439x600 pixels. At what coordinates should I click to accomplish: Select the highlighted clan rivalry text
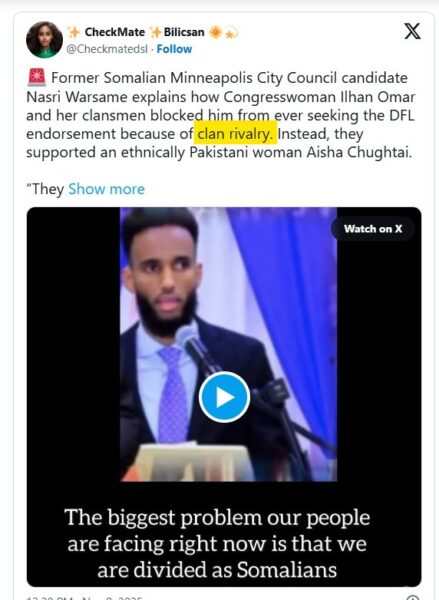(235, 134)
